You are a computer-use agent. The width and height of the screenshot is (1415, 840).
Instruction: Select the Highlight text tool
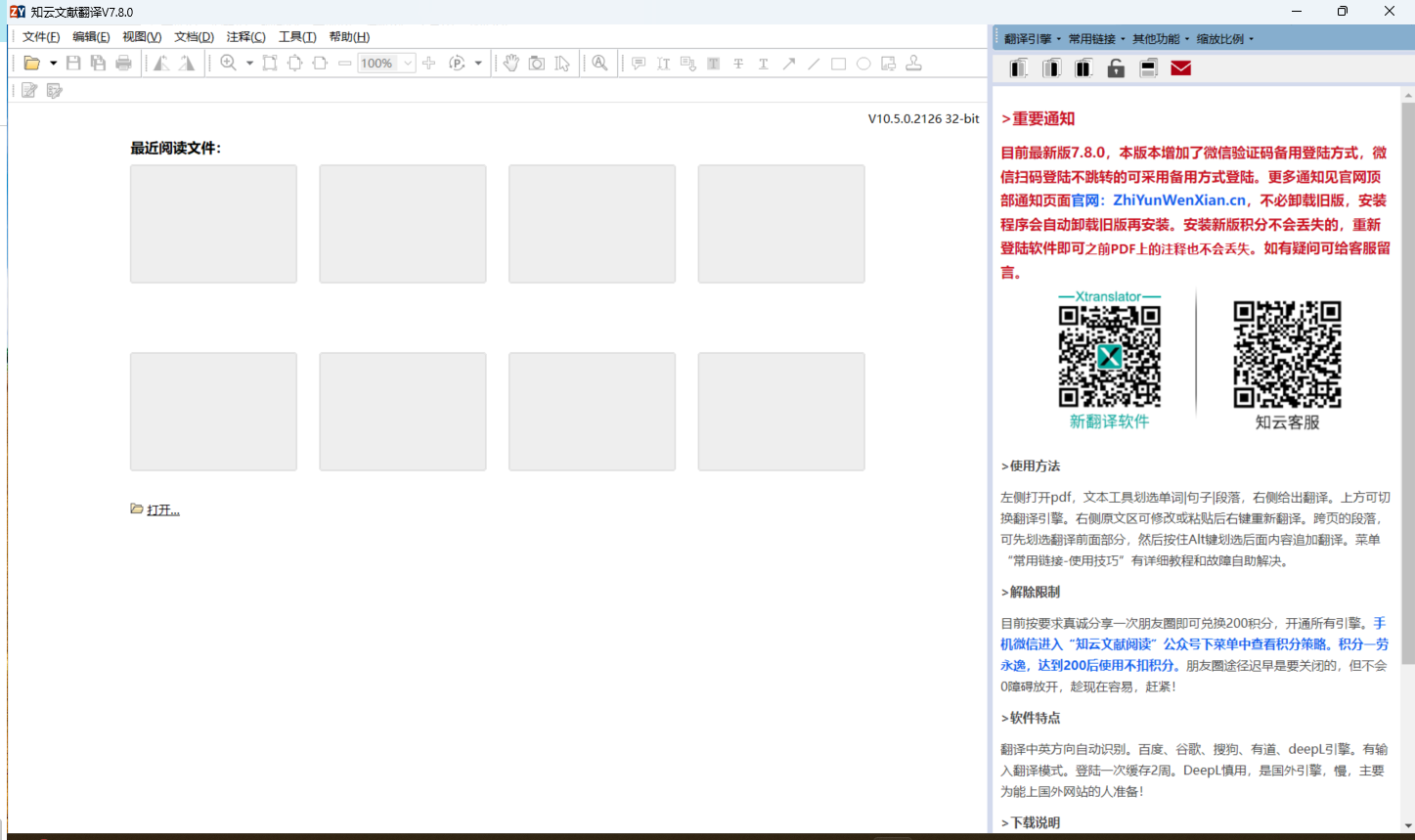[714, 64]
